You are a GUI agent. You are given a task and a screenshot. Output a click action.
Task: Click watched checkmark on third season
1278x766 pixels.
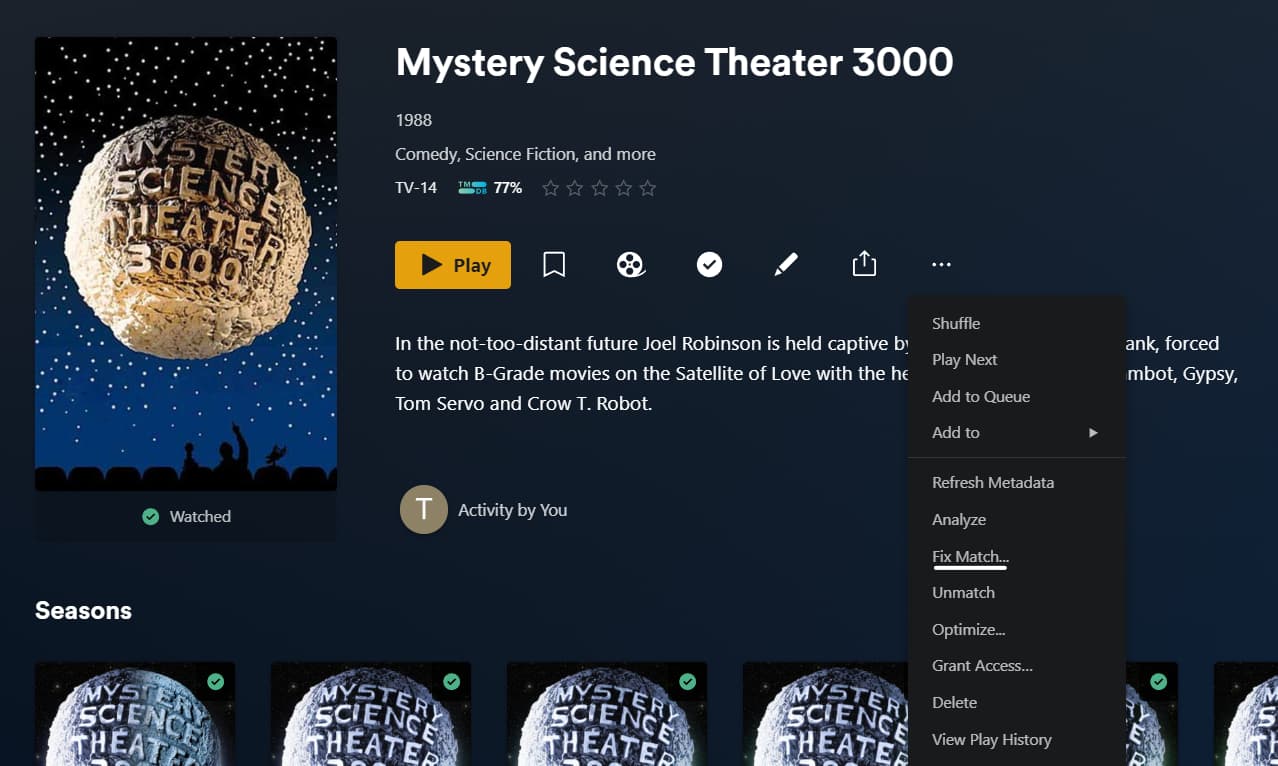coord(687,681)
